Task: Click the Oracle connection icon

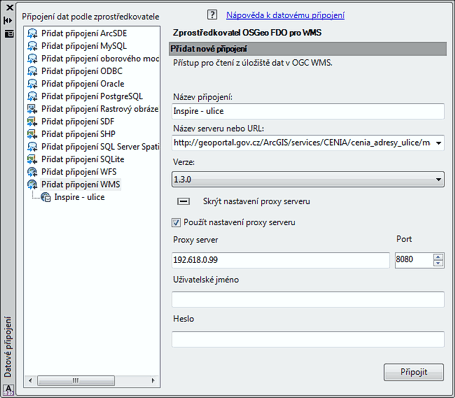Action: coord(32,84)
